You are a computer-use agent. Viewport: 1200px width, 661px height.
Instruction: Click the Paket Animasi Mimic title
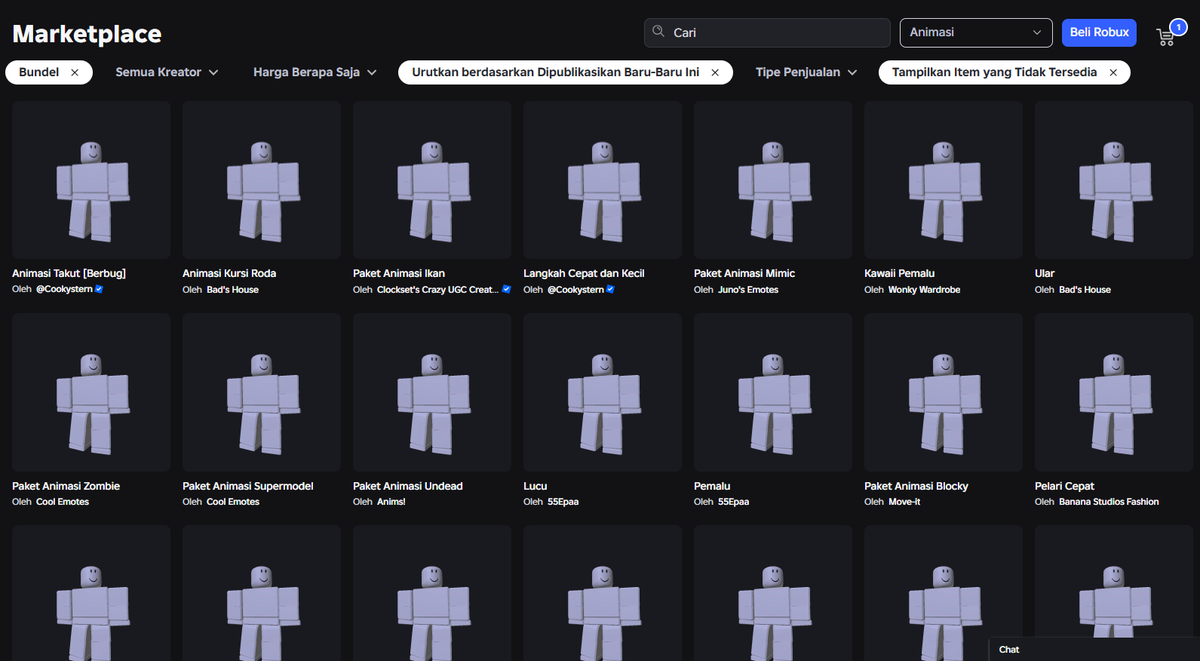[x=745, y=273]
